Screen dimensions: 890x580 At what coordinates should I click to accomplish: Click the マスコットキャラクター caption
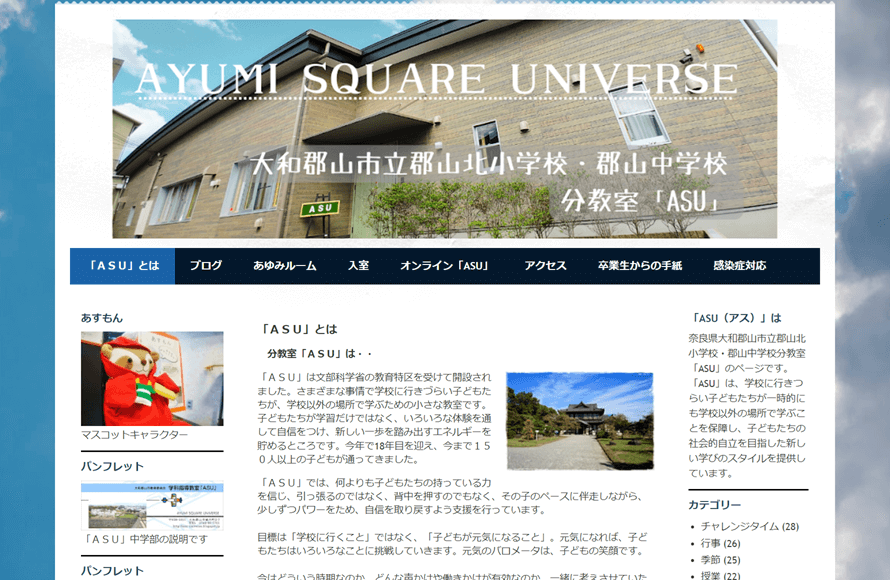pos(135,435)
